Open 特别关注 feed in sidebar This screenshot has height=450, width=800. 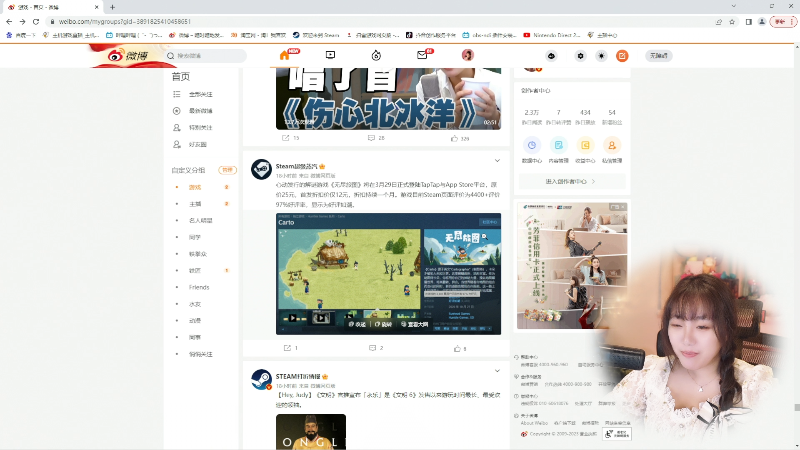click(x=201, y=128)
